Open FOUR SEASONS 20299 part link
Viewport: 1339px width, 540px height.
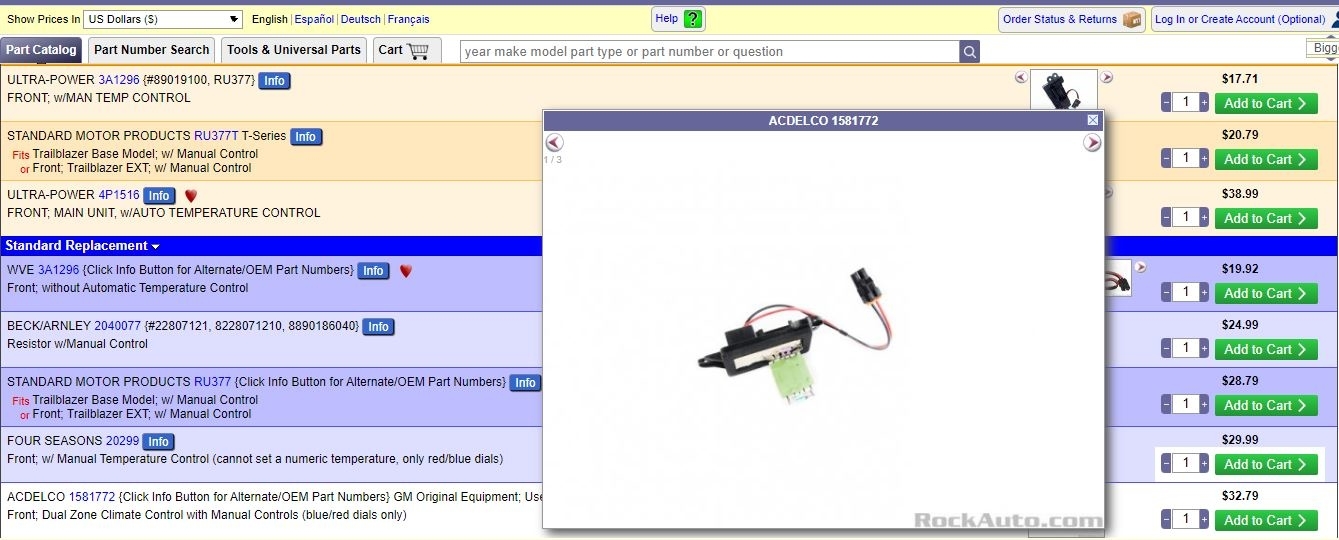[x=123, y=441]
